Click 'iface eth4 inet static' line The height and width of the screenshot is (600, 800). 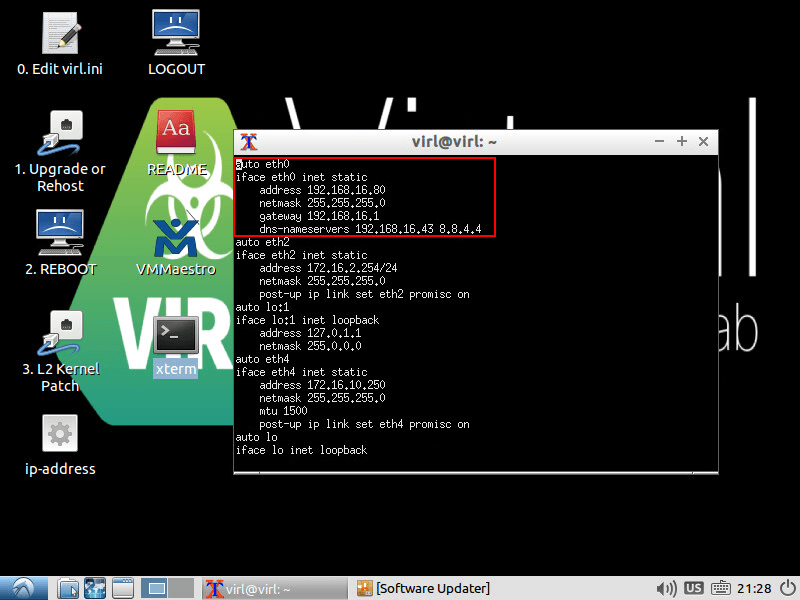(x=302, y=372)
